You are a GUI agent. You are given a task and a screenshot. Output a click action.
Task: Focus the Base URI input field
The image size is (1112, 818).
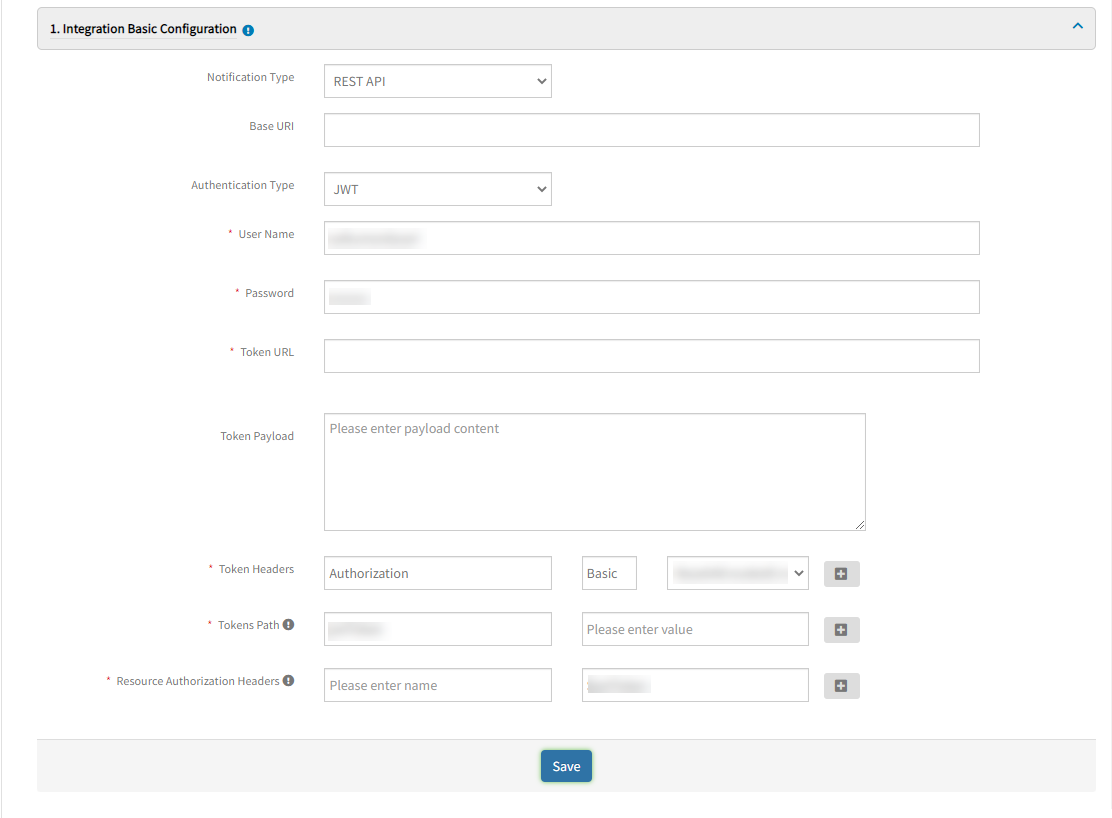[652, 131]
